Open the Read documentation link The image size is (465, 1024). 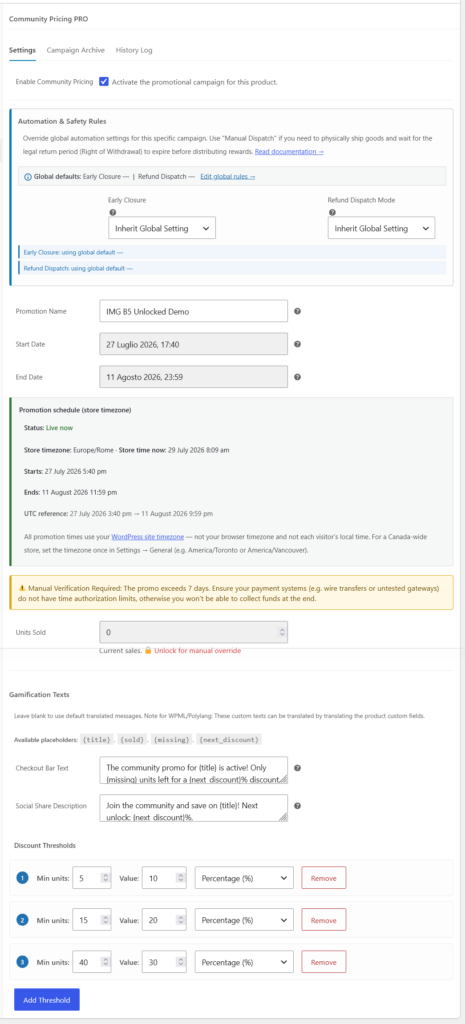(x=289, y=152)
